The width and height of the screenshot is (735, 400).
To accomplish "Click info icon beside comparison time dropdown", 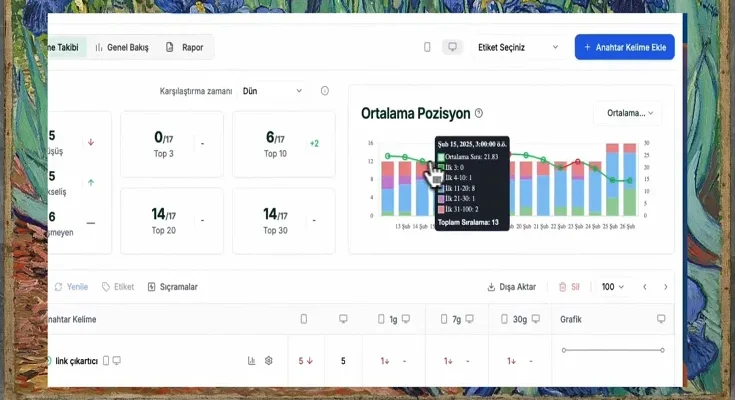I will [x=325, y=91].
